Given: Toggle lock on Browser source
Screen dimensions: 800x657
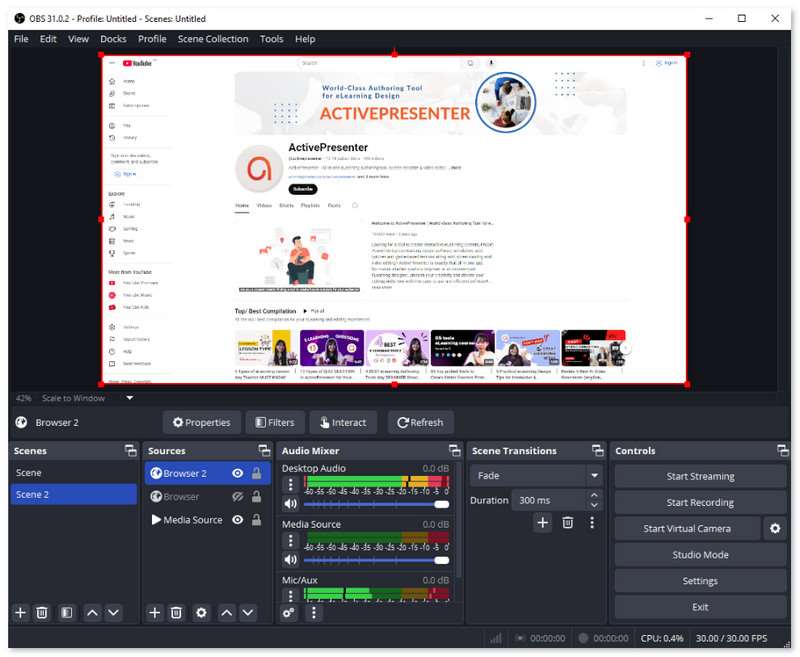Looking at the screenshot, I should [257, 496].
